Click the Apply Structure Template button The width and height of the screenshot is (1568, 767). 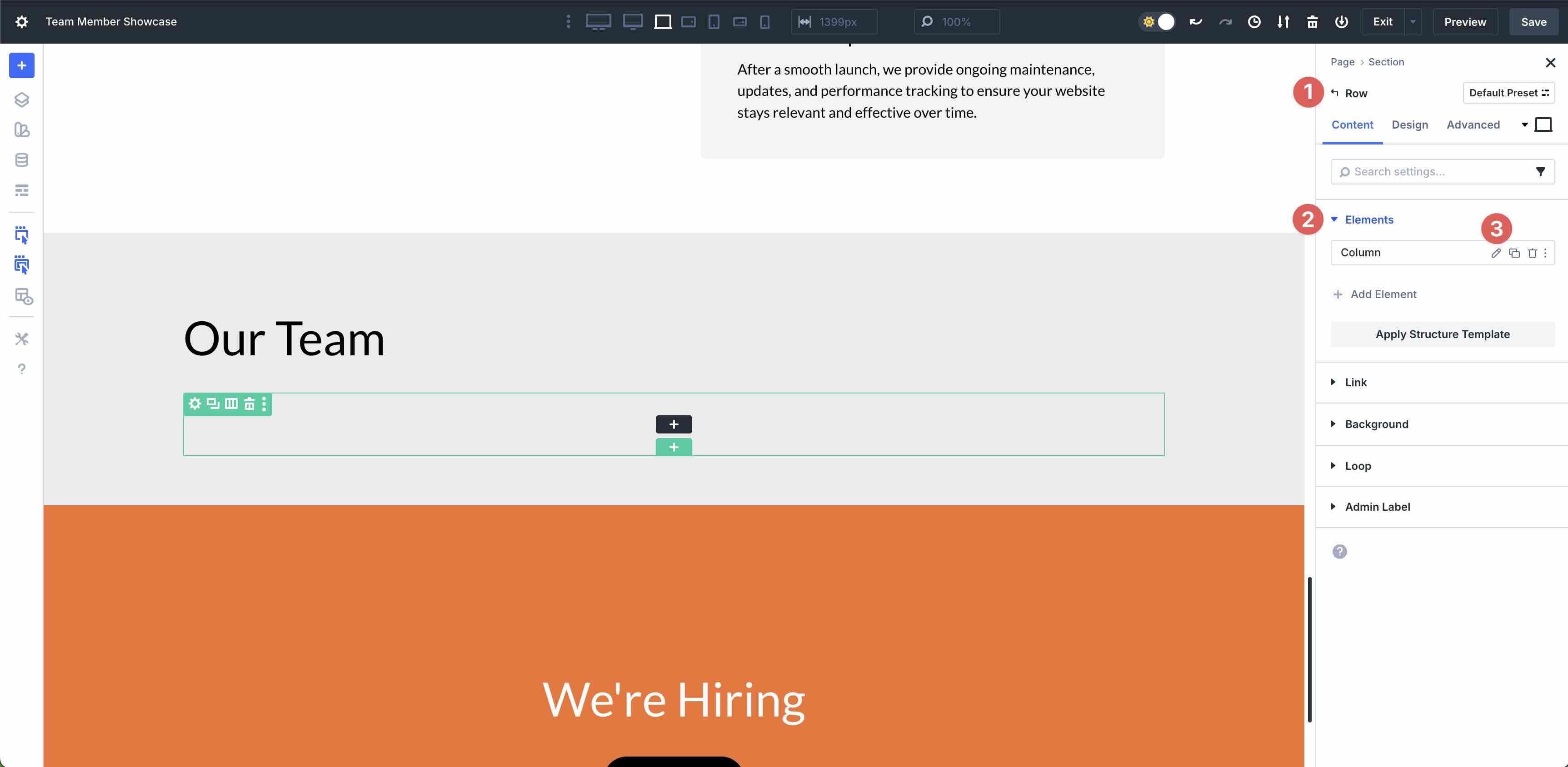coord(1443,334)
